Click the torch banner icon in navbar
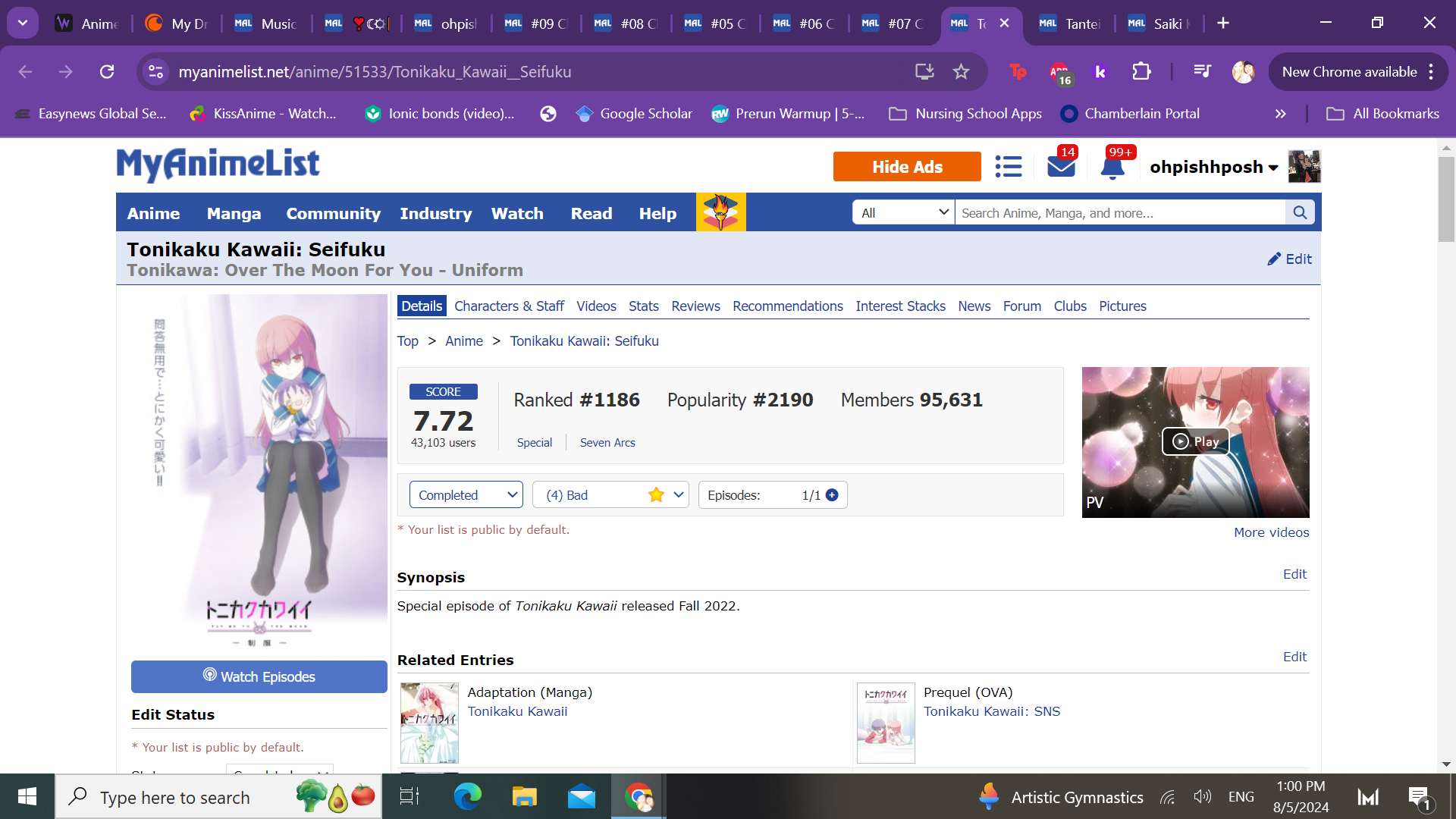The height and width of the screenshot is (819, 1456). (x=720, y=213)
